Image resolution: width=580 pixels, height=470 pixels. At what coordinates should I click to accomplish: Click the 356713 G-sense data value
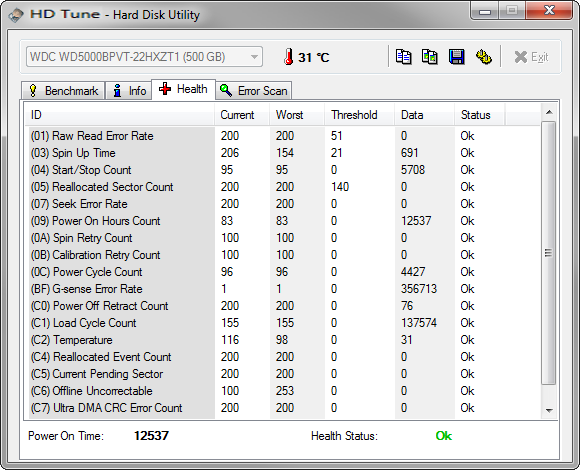(x=419, y=289)
